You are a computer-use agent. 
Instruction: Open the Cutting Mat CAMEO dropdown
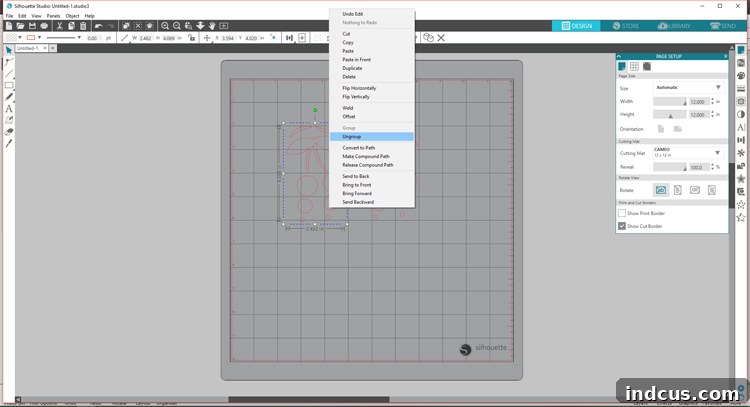click(688, 153)
